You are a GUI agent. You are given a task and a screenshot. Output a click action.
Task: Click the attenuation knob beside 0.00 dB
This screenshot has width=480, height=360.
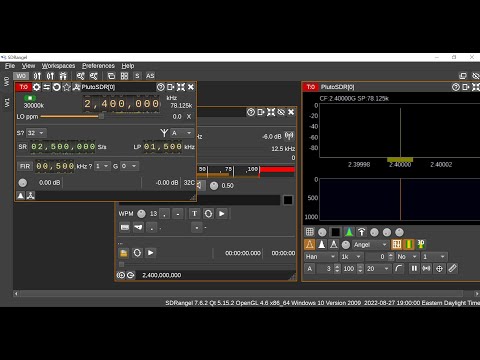(23, 183)
